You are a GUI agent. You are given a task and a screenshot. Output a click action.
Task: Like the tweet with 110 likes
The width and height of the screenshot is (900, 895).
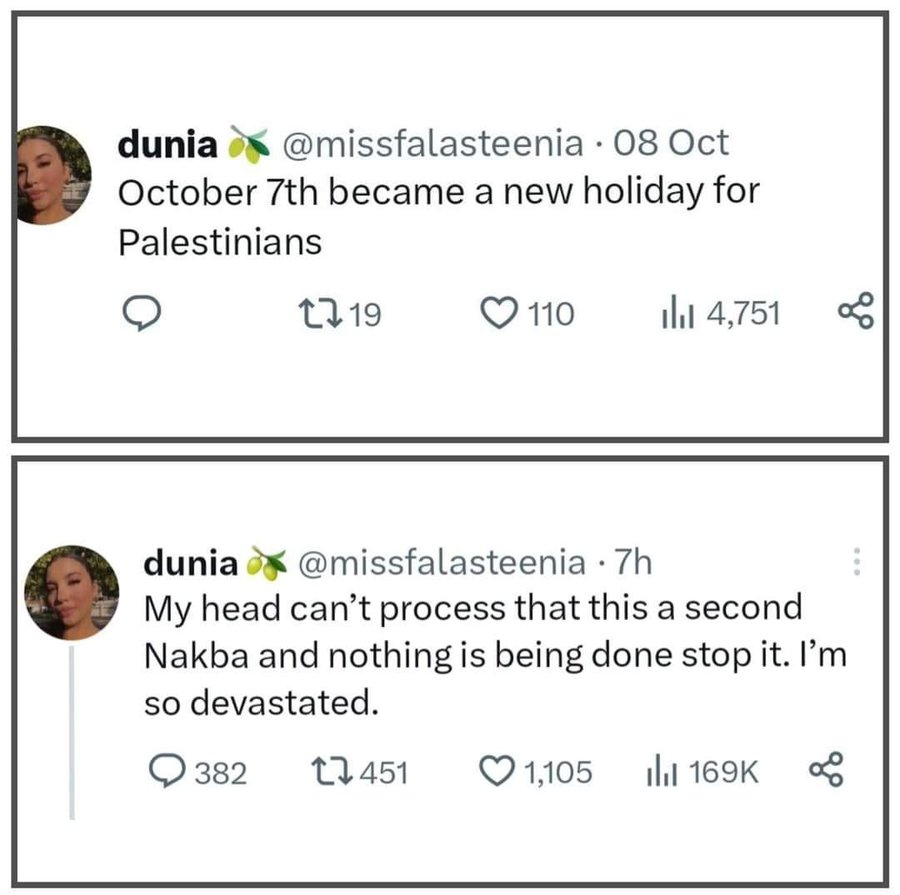[495, 316]
